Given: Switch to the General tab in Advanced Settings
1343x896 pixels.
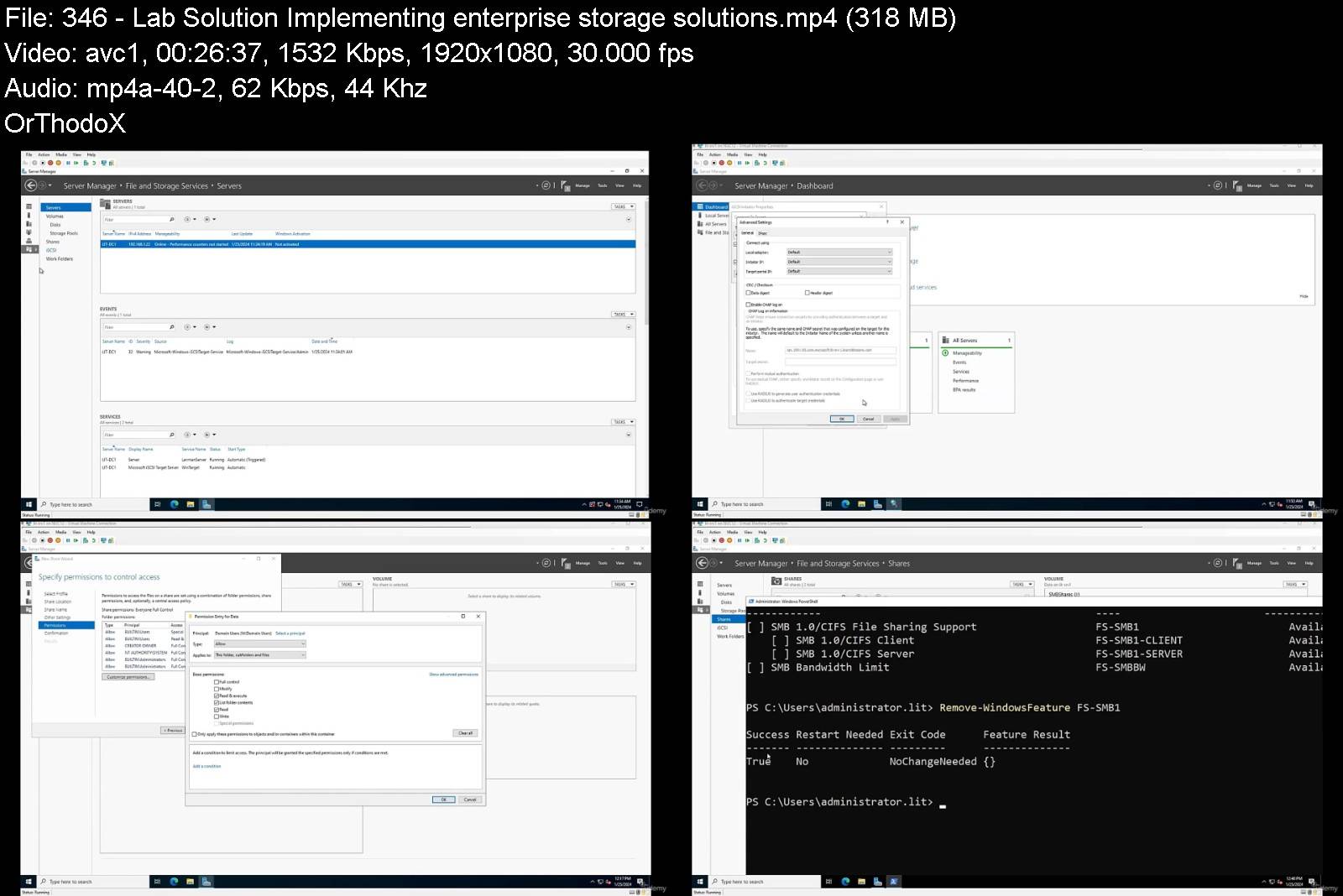Looking at the screenshot, I should click(746, 233).
